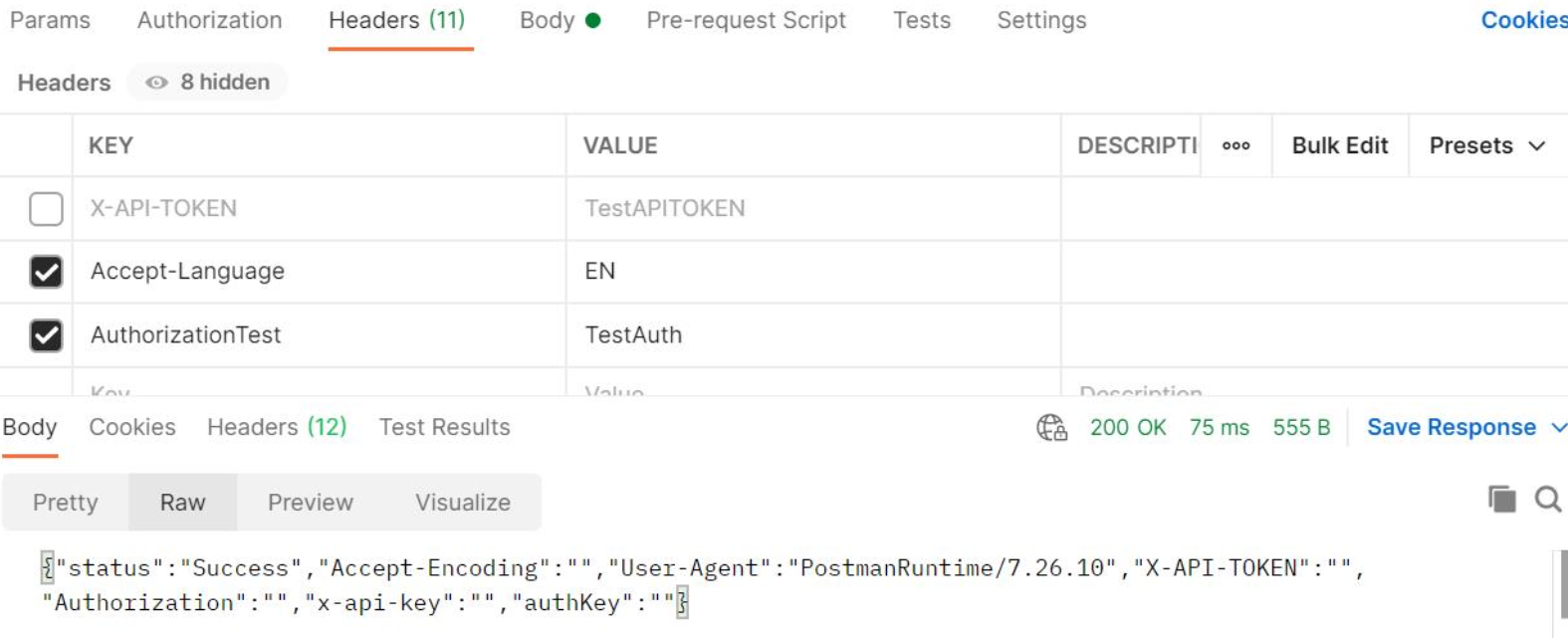Open the Tests tab
The width and height of the screenshot is (1568, 638).
pos(921,20)
